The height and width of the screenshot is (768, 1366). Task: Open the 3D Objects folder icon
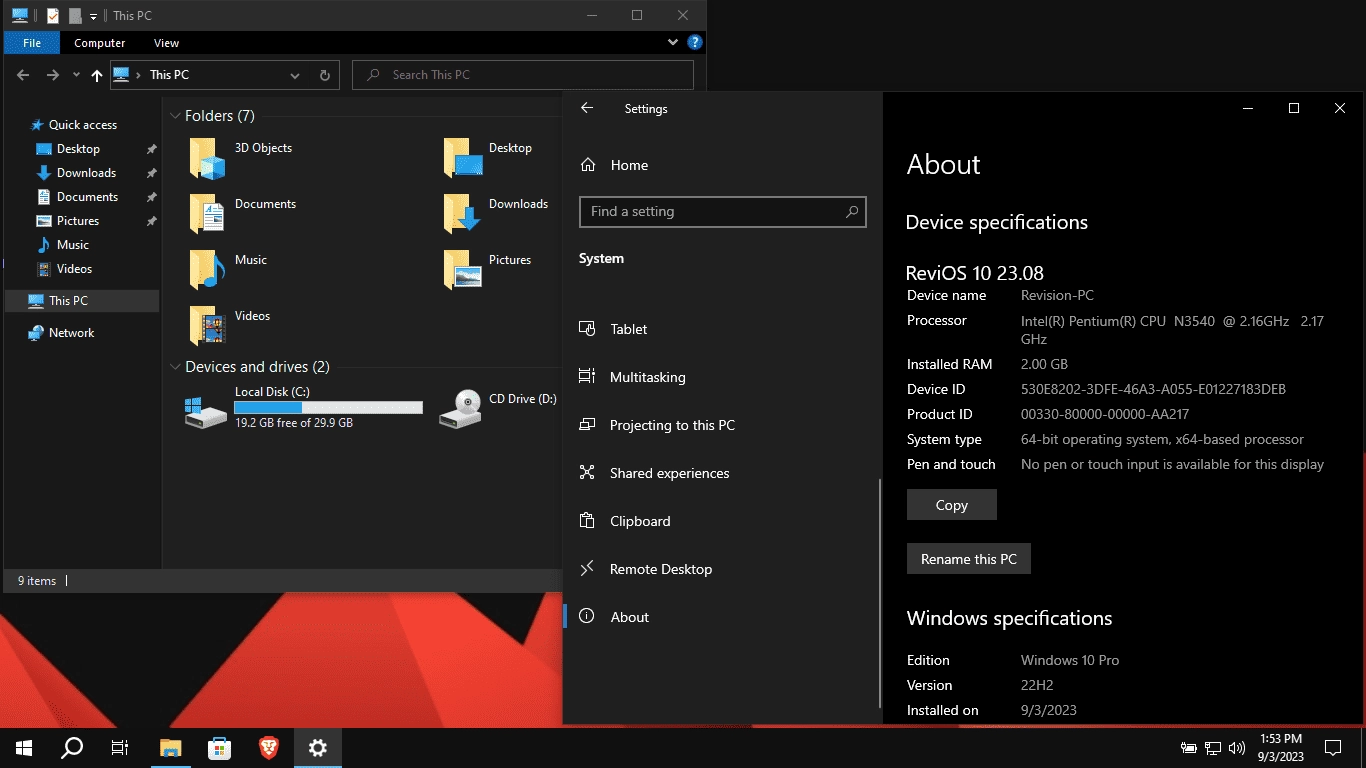coord(208,158)
